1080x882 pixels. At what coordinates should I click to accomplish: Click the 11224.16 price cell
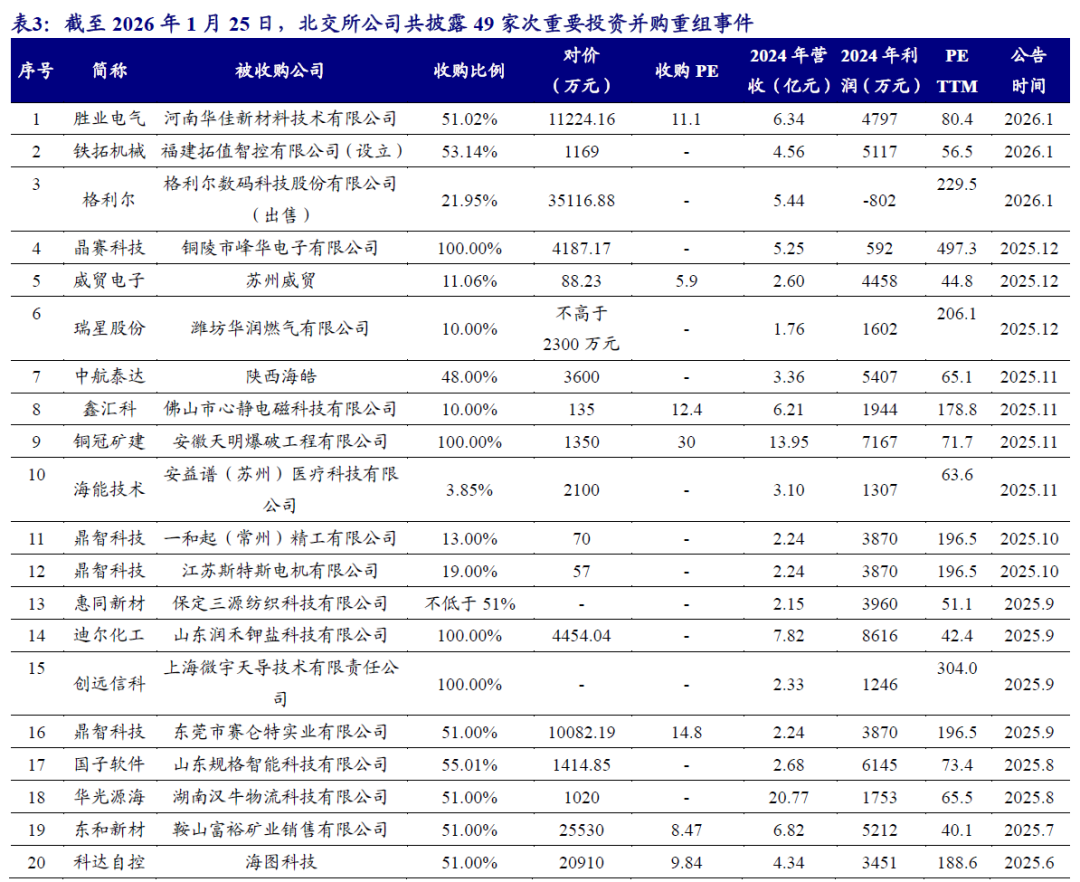click(581, 119)
